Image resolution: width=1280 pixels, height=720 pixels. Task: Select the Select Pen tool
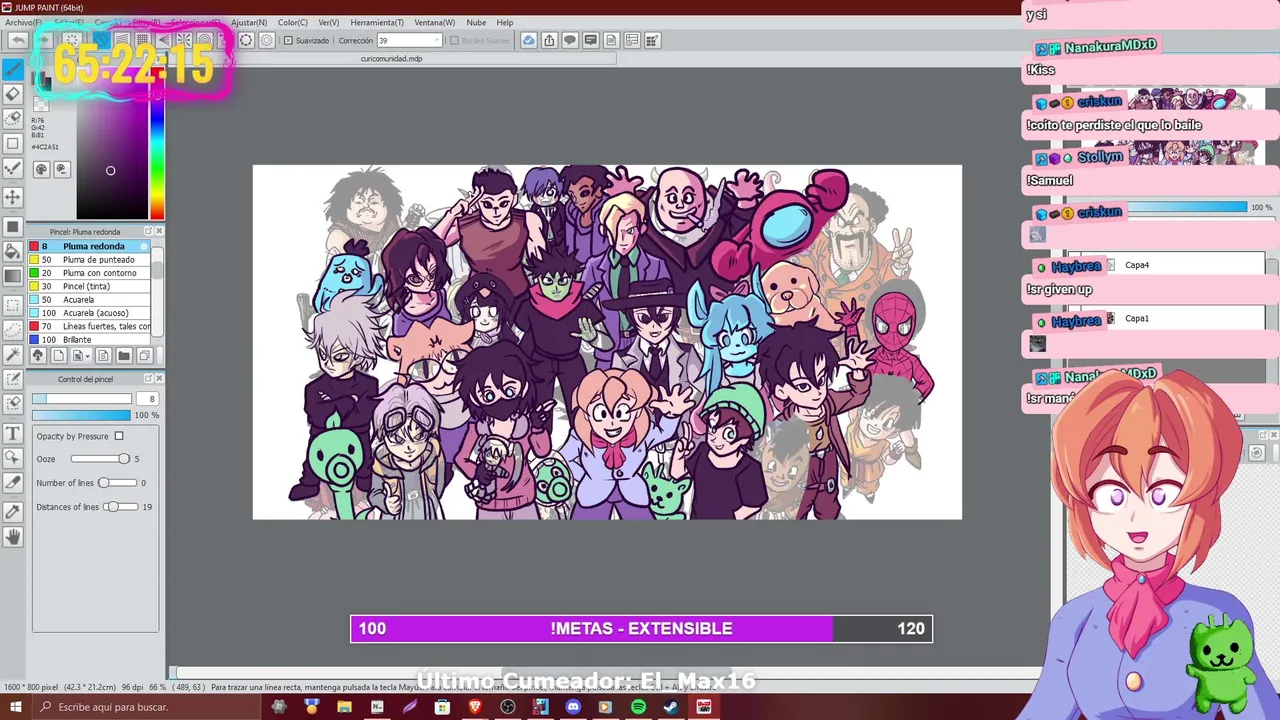tap(13, 381)
